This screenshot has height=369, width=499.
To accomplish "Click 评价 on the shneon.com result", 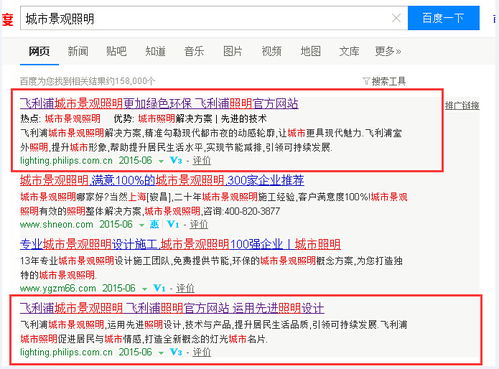I will pos(199,224).
